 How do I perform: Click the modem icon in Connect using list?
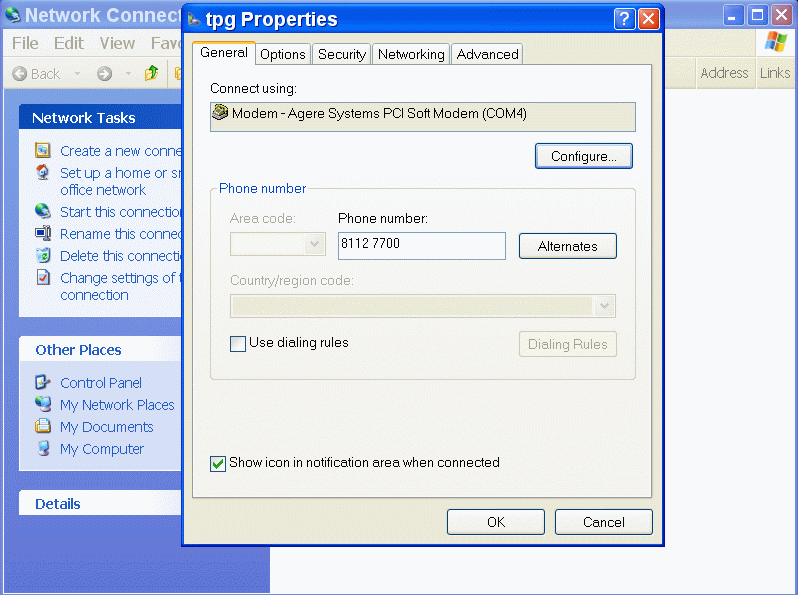click(220, 112)
